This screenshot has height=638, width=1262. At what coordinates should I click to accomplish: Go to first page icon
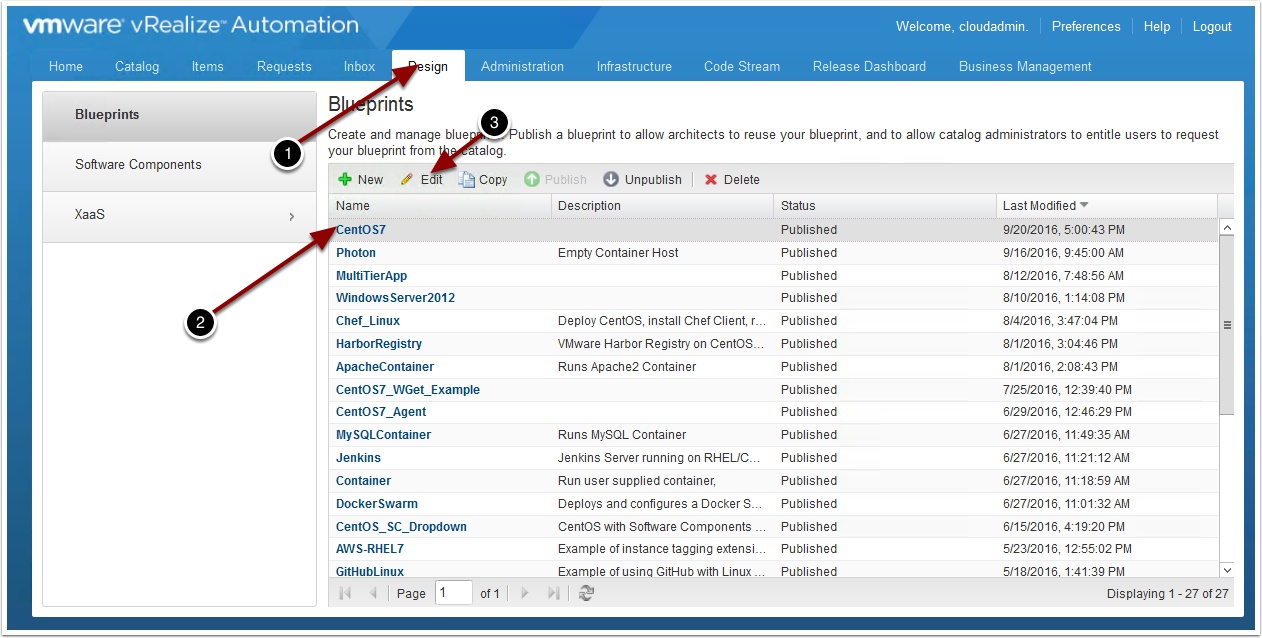click(x=346, y=593)
